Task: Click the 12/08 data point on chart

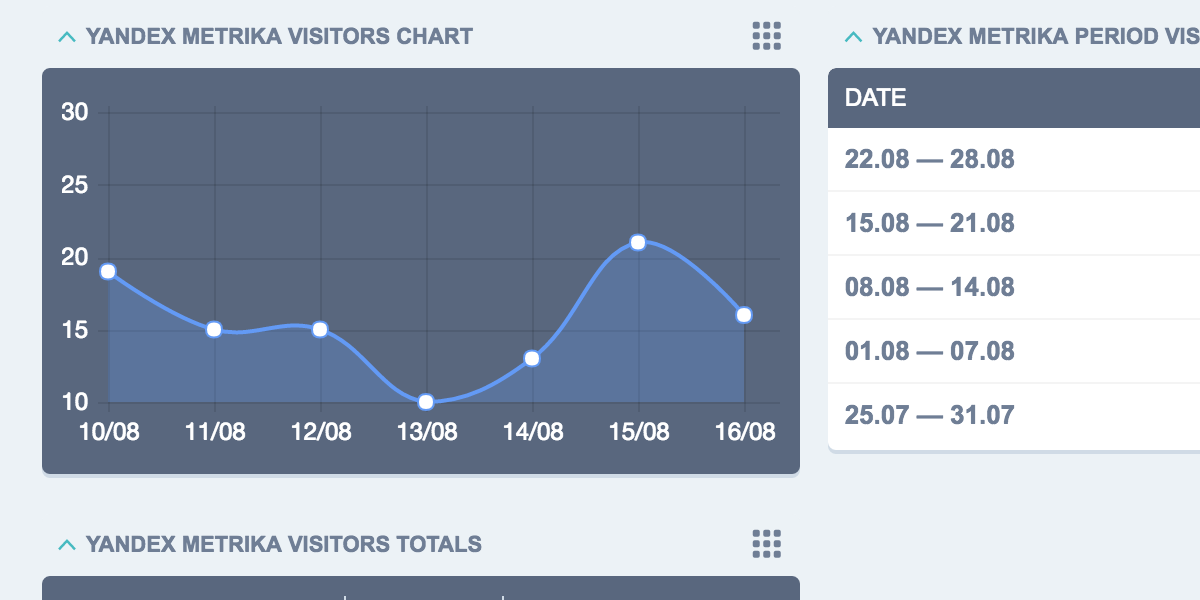Action: pos(320,329)
